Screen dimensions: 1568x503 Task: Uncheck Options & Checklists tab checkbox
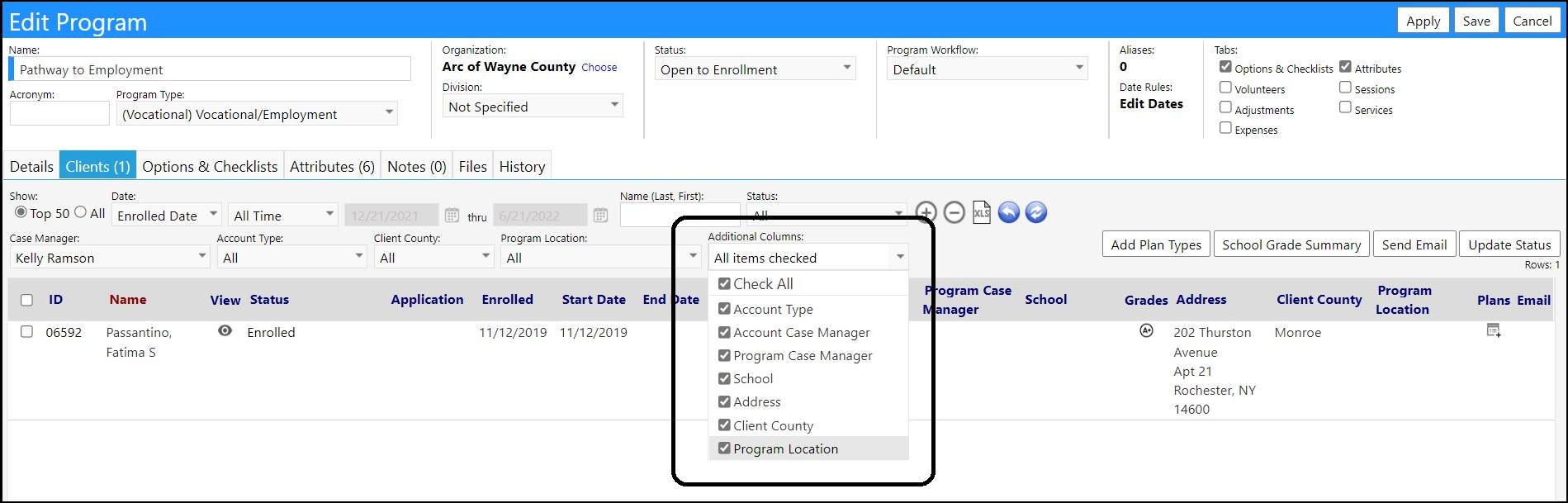[x=1225, y=66]
